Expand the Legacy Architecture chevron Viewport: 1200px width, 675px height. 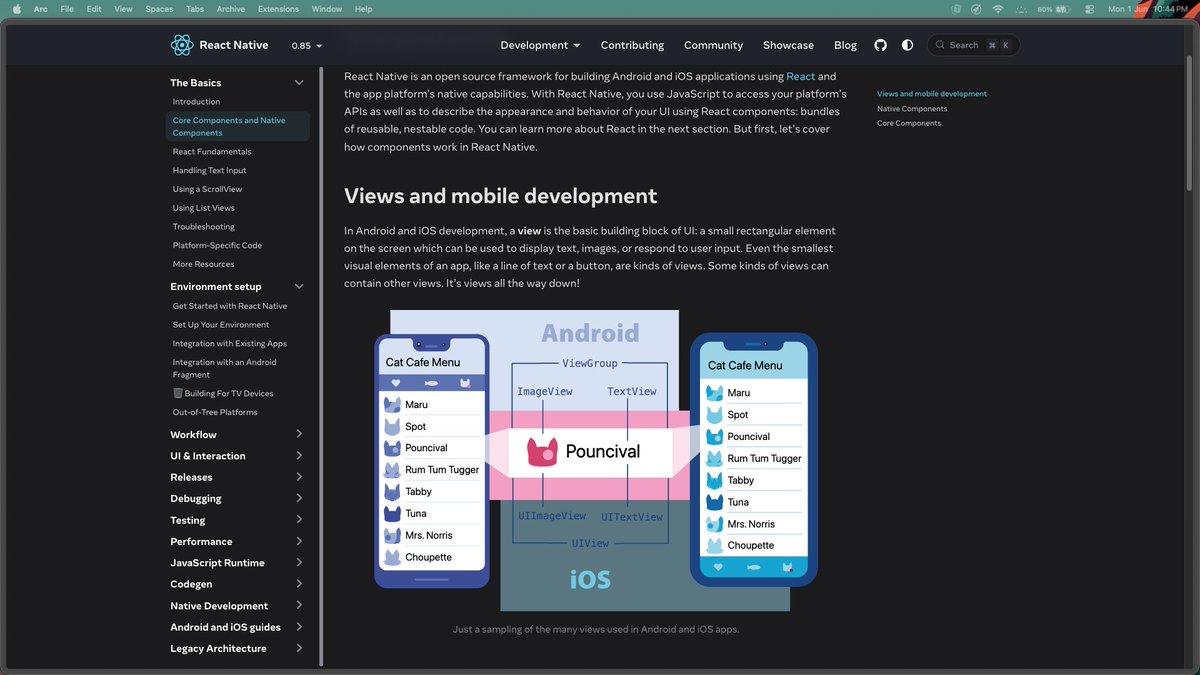tap(299, 648)
